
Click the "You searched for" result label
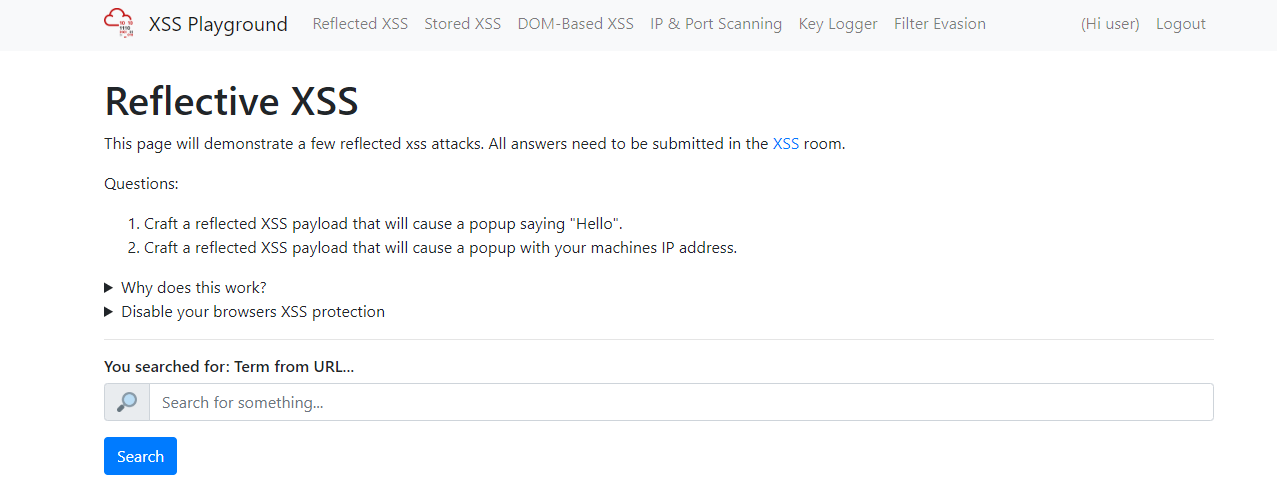point(229,367)
